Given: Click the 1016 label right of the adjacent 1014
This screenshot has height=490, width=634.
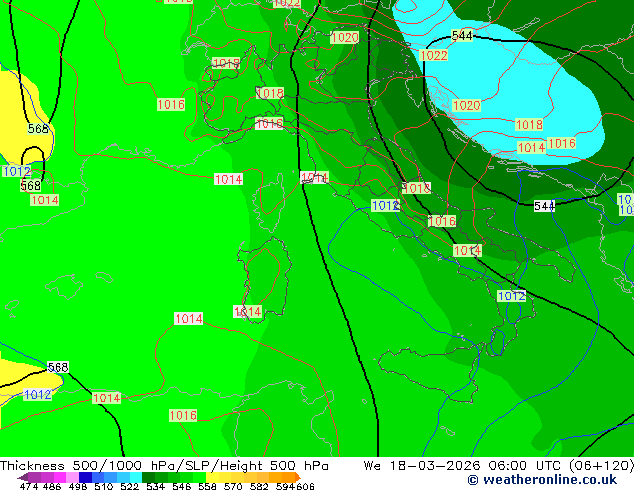Looking at the screenshot, I should tap(561, 144).
